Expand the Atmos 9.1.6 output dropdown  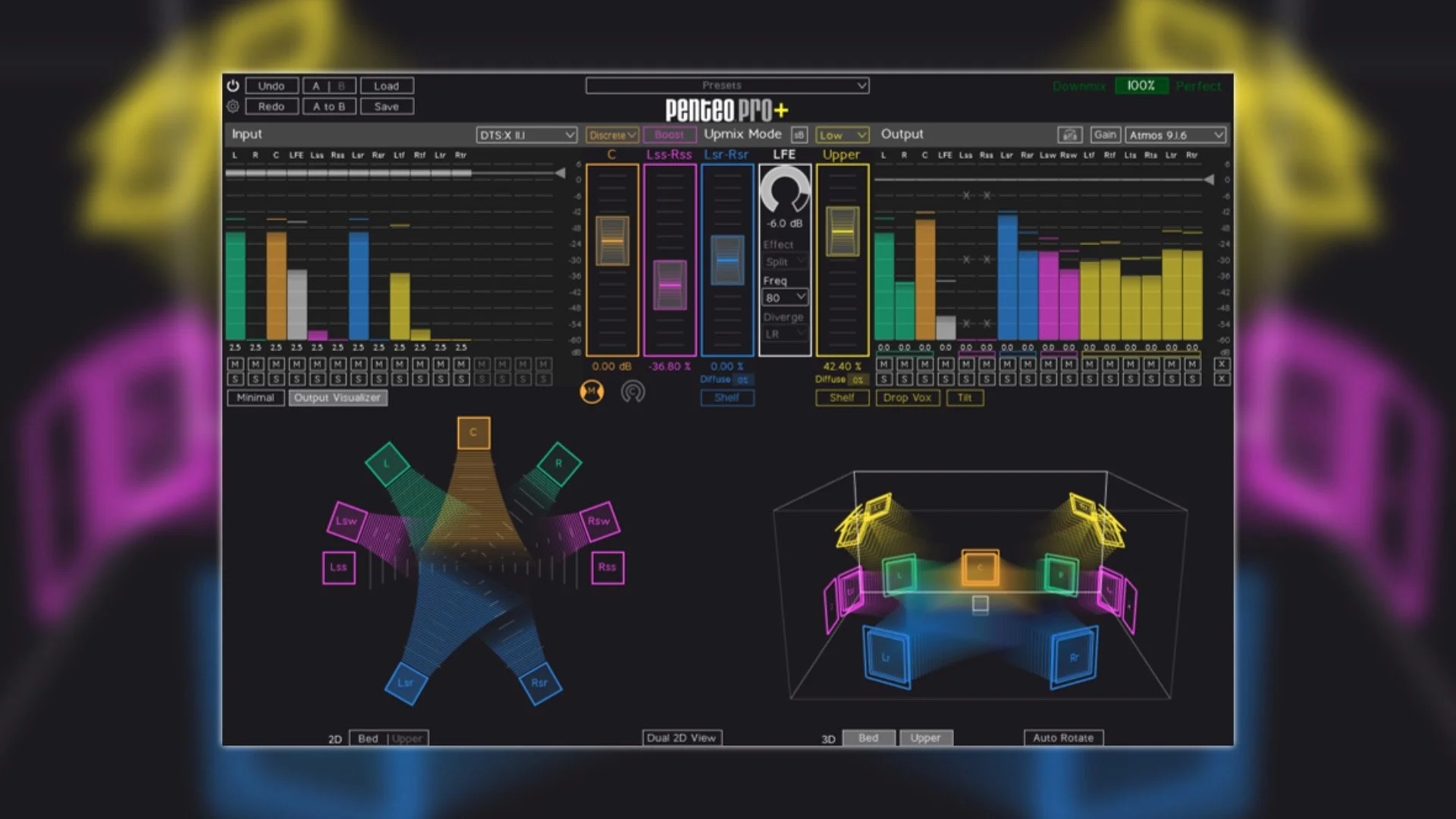coord(1175,135)
